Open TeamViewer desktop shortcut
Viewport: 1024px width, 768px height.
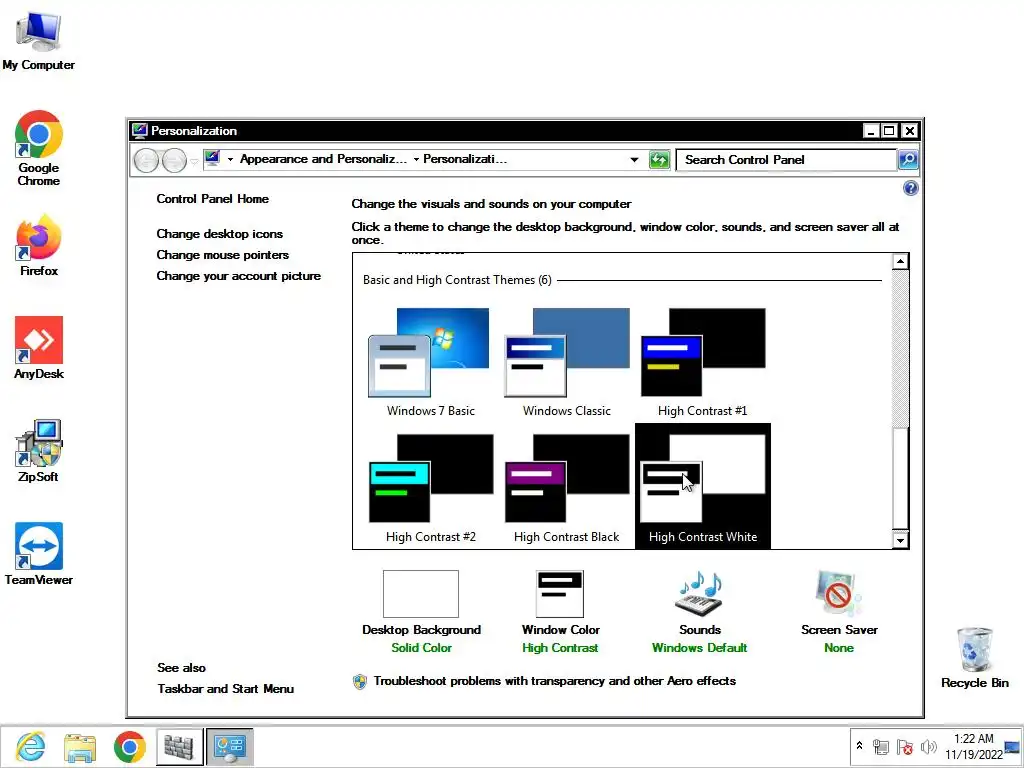39,553
